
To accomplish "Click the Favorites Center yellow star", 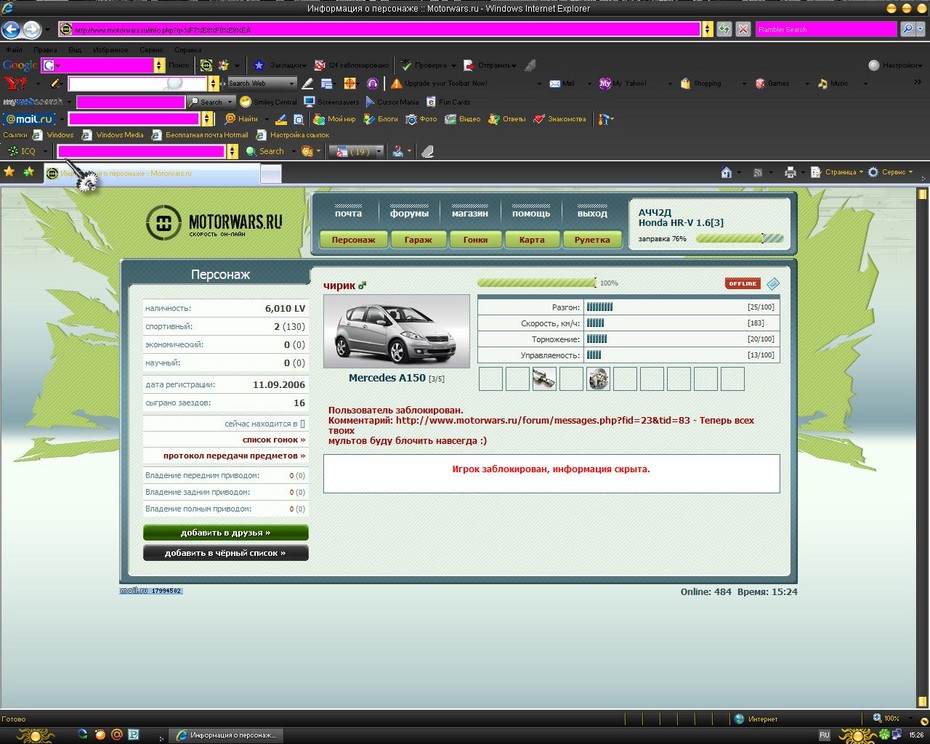I will 9,172.
